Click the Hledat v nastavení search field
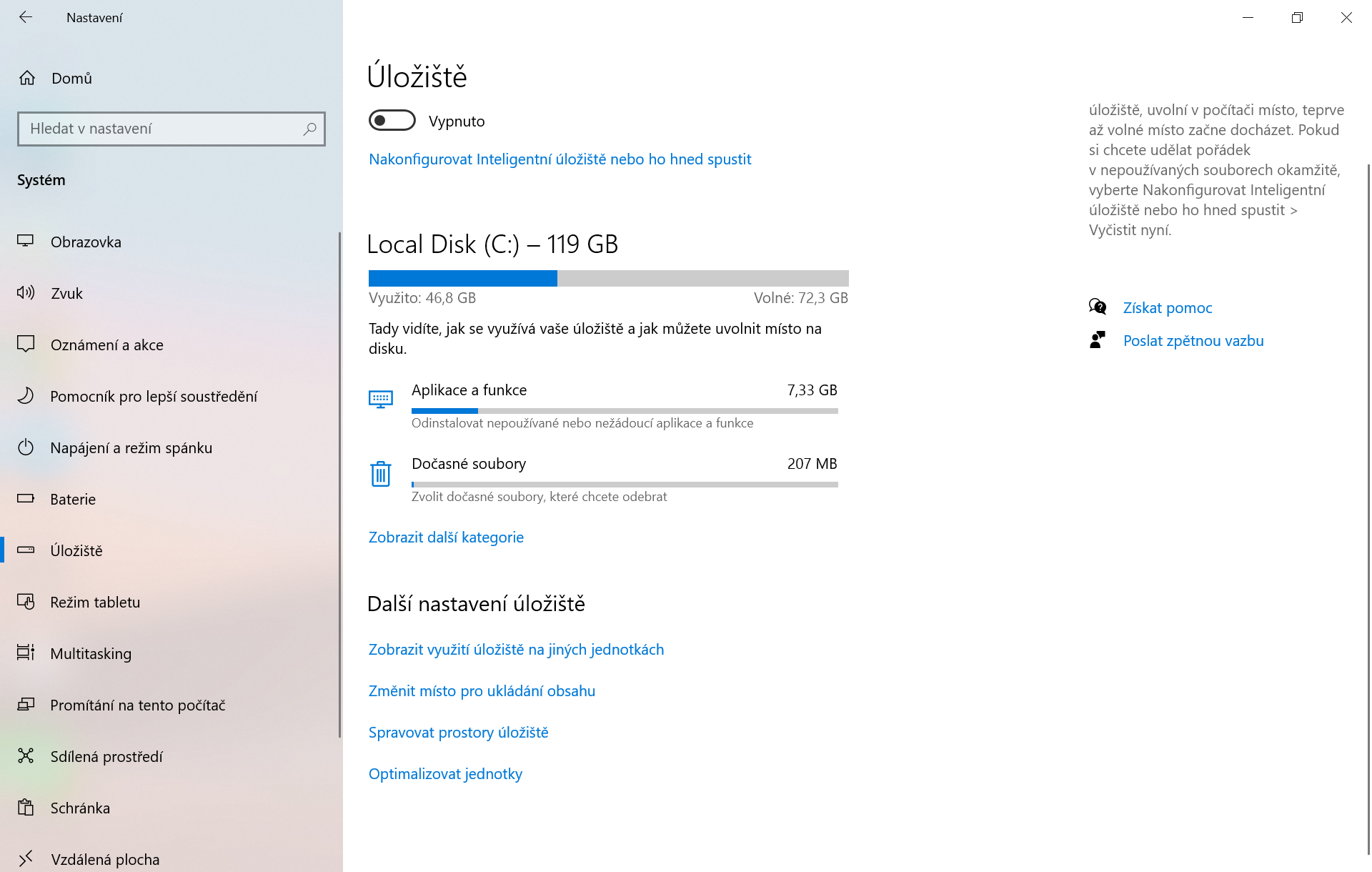 (171, 129)
